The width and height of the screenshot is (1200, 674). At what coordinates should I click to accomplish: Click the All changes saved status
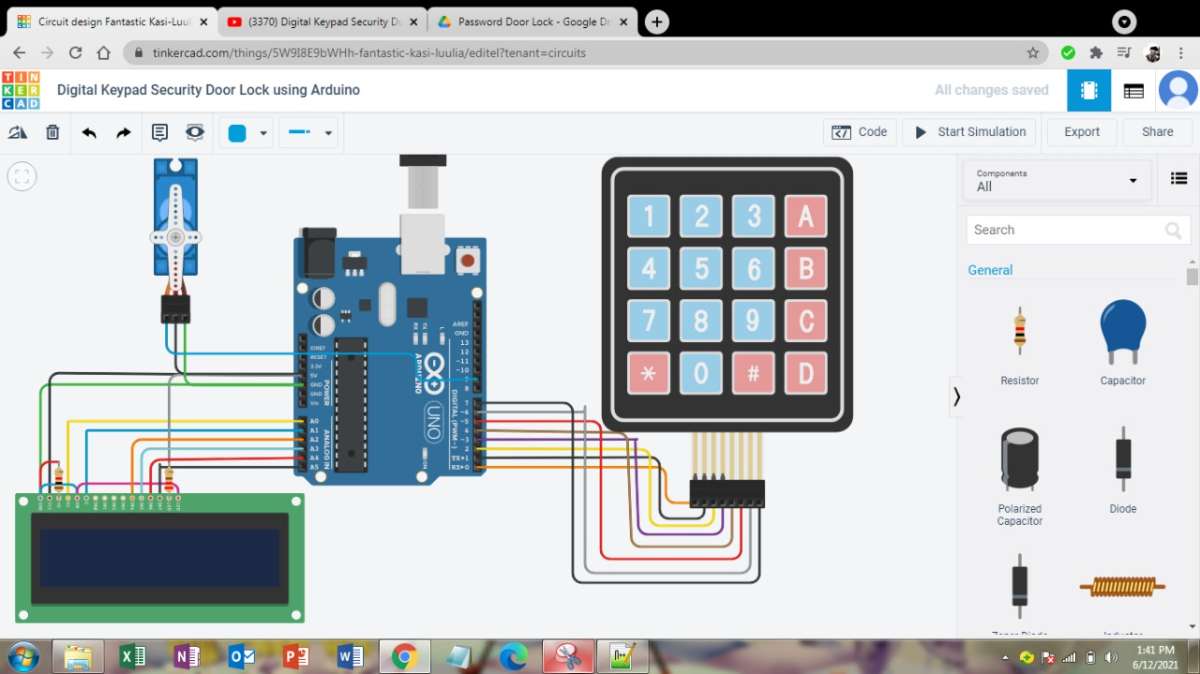991,90
